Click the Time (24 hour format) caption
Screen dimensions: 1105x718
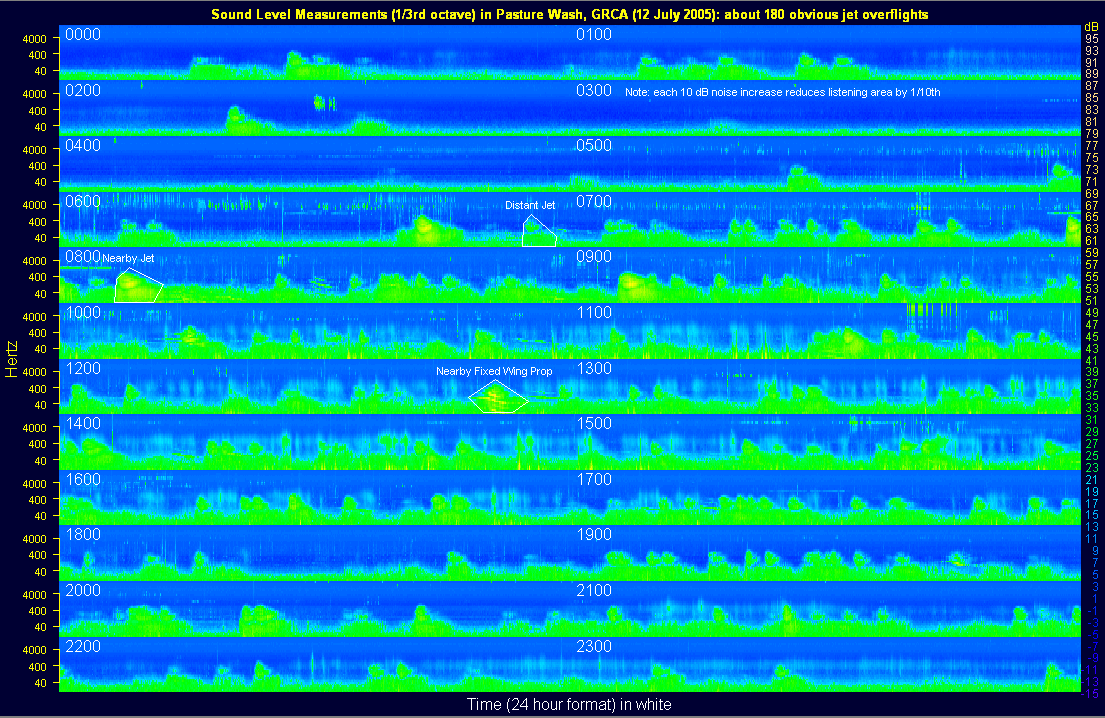pyautogui.click(x=570, y=705)
